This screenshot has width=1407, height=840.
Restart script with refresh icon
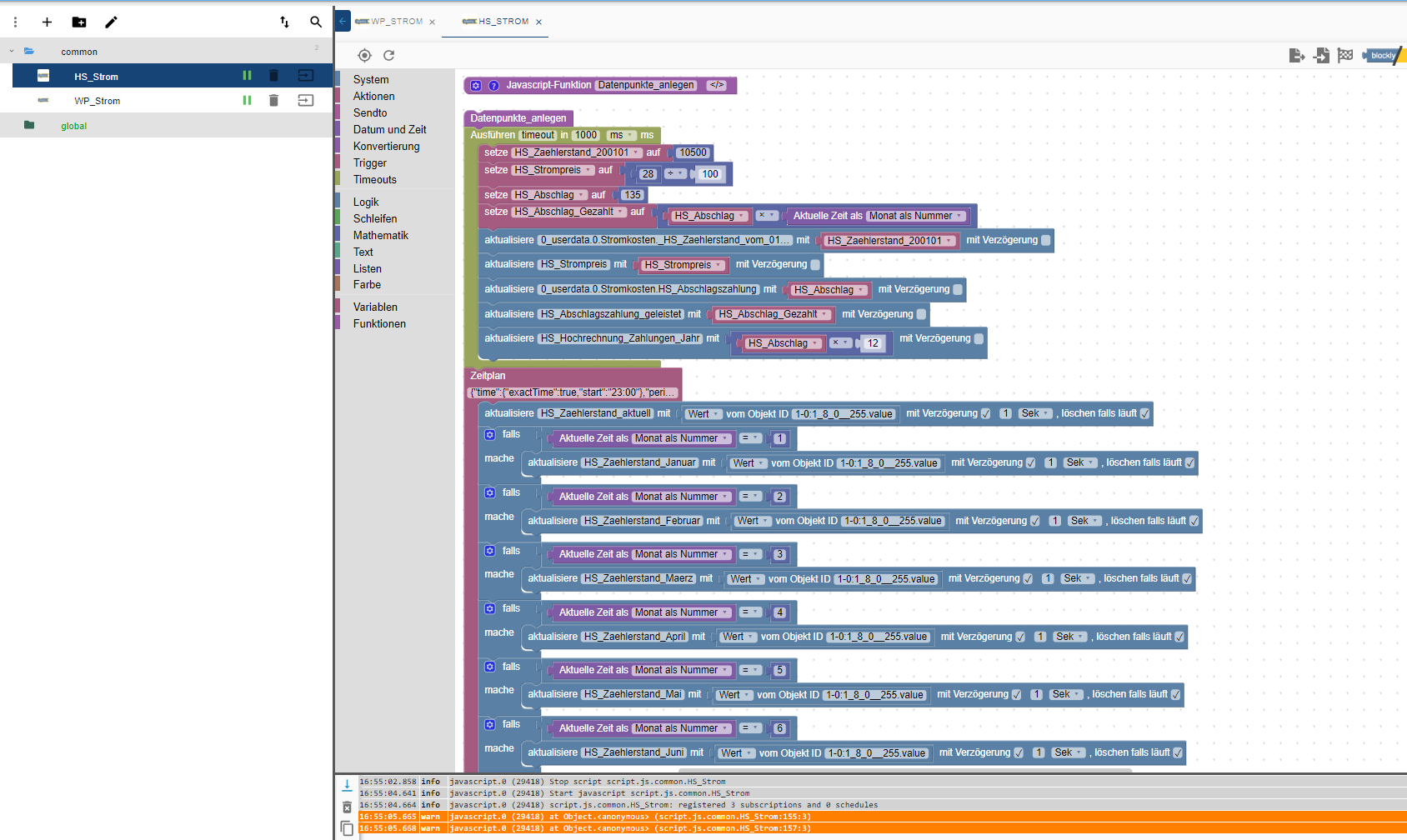tap(388, 55)
